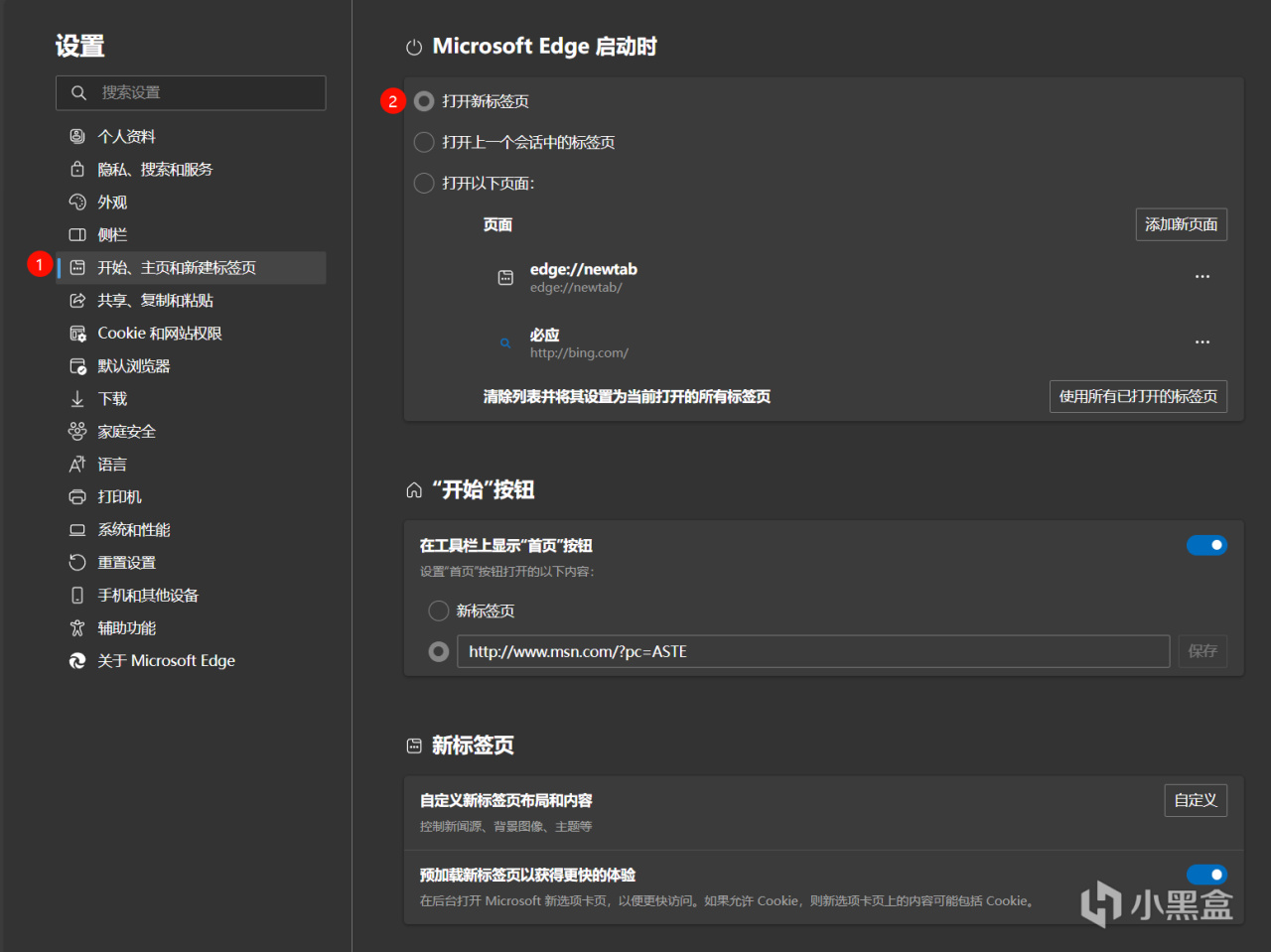Screen dimensions: 1271x952
Task: Click the 下载 download arrow icon
Action: (x=77, y=398)
